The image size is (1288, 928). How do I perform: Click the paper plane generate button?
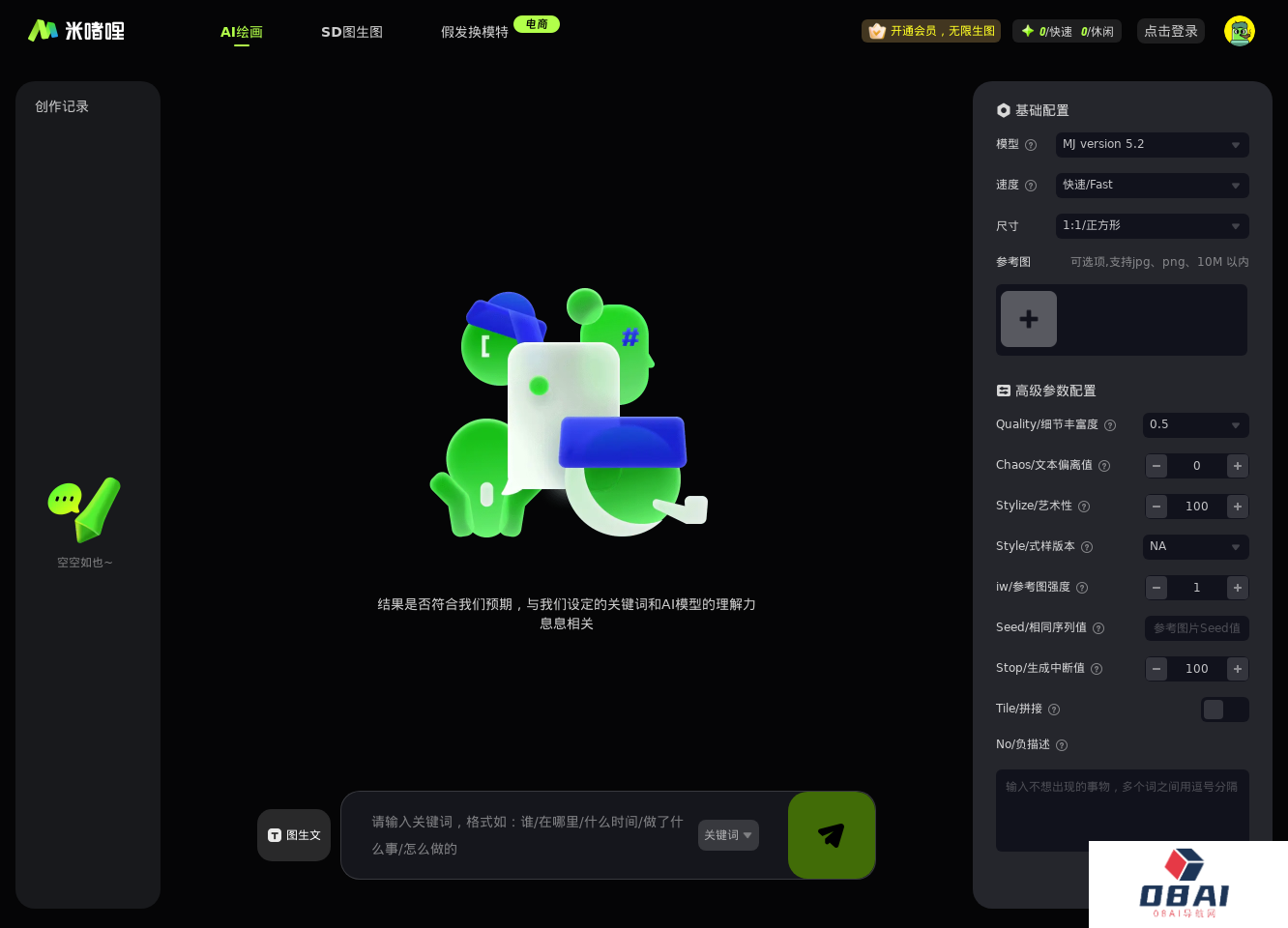pyautogui.click(x=831, y=834)
